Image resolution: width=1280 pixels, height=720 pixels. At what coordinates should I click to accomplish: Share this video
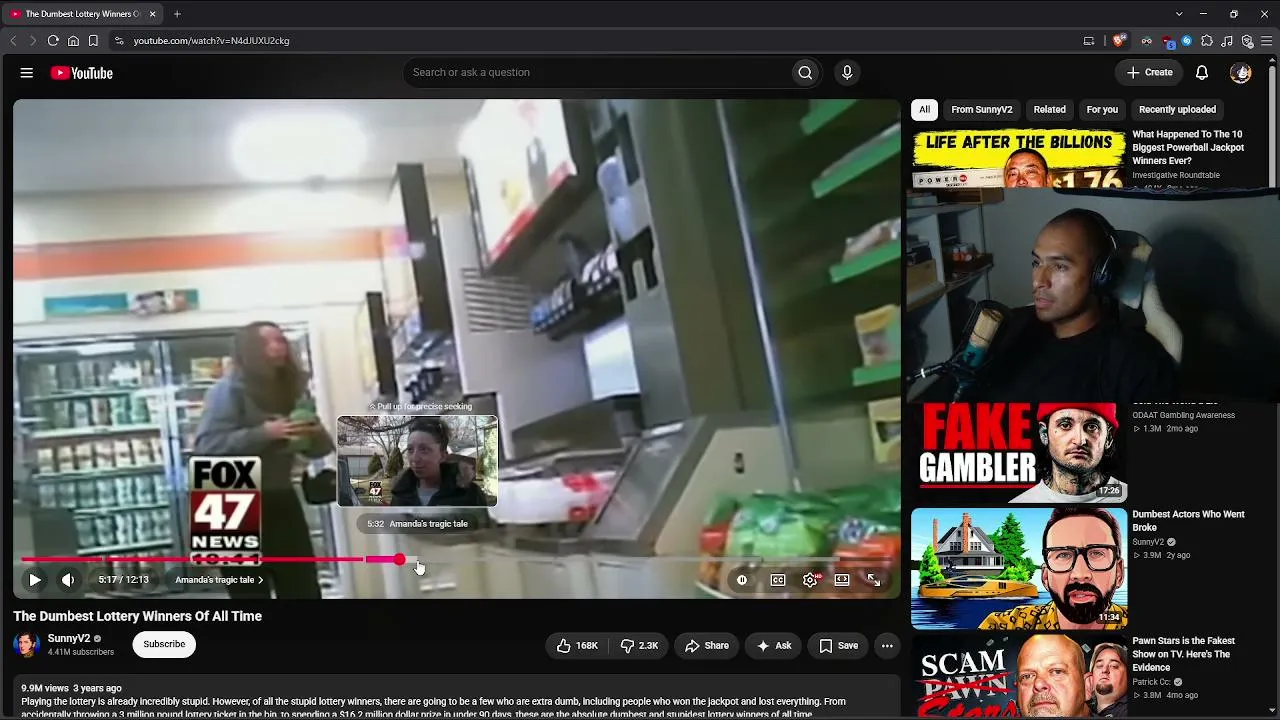click(706, 646)
